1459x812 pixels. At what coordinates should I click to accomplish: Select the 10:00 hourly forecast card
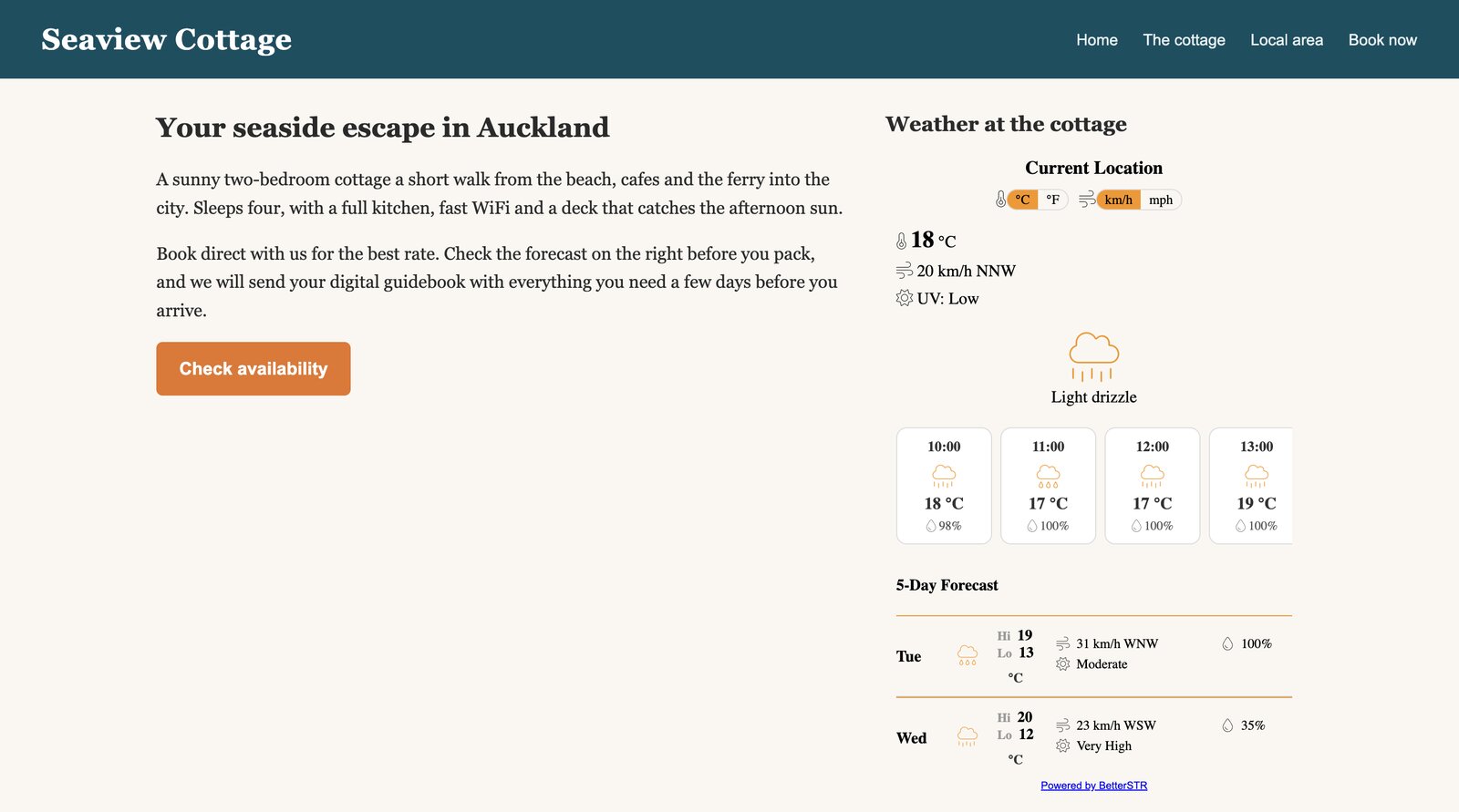pos(944,486)
